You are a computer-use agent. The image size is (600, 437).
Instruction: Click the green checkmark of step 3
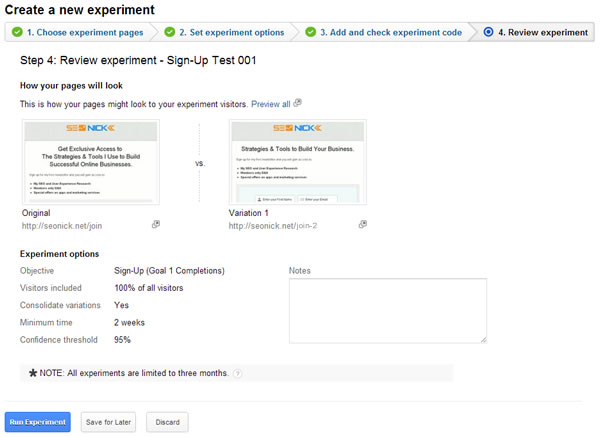click(x=311, y=32)
